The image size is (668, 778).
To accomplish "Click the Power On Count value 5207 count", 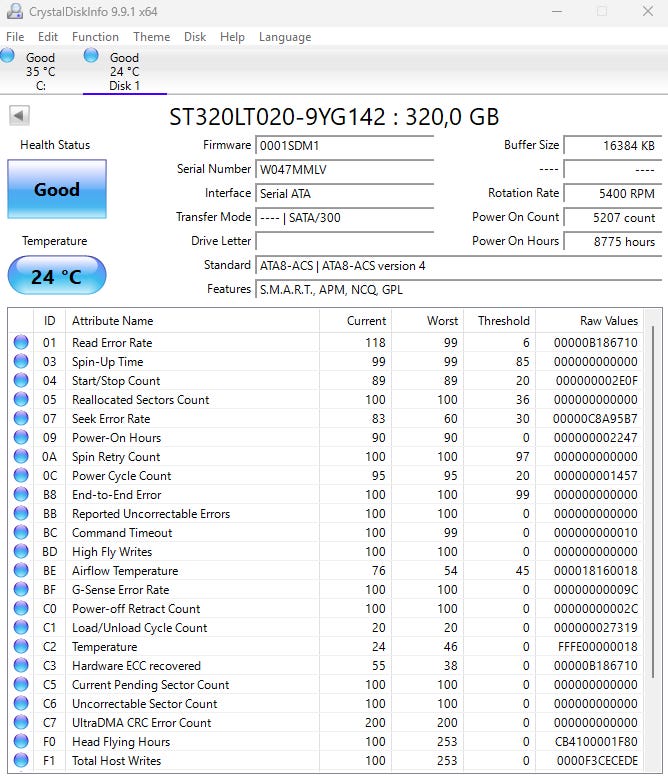I will pos(613,217).
